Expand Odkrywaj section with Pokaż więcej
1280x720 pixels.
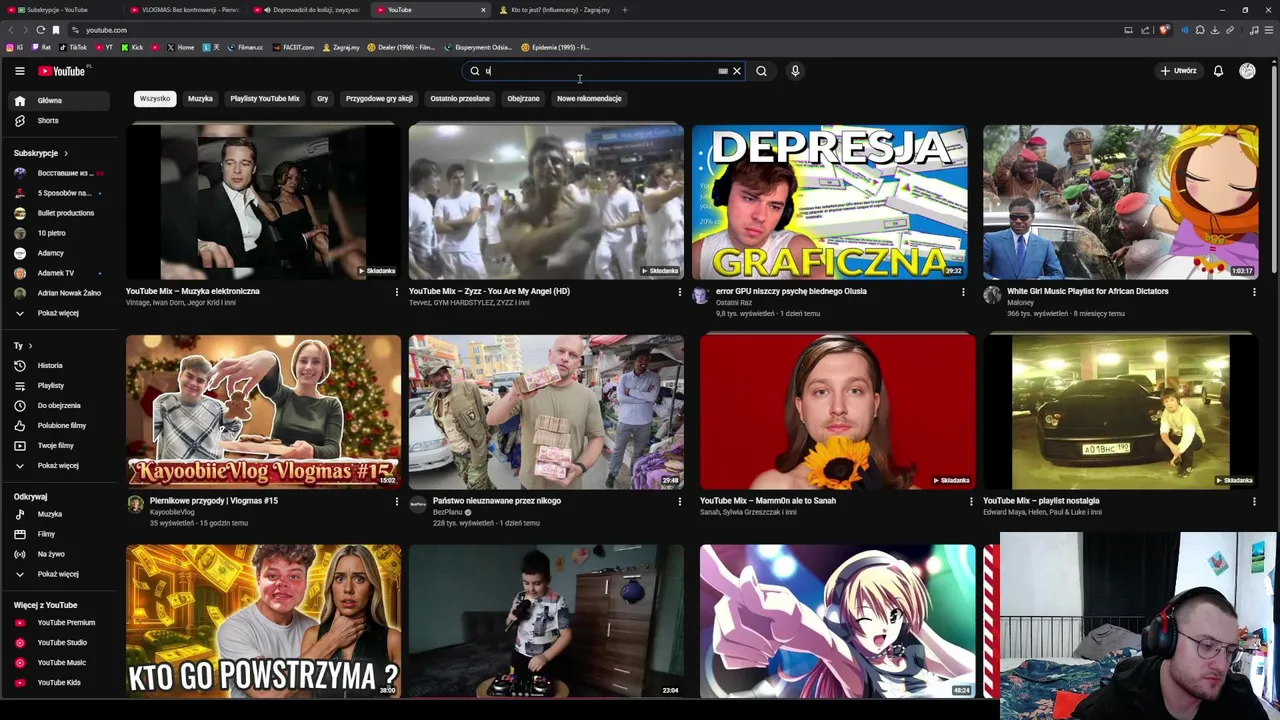(60, 574)
